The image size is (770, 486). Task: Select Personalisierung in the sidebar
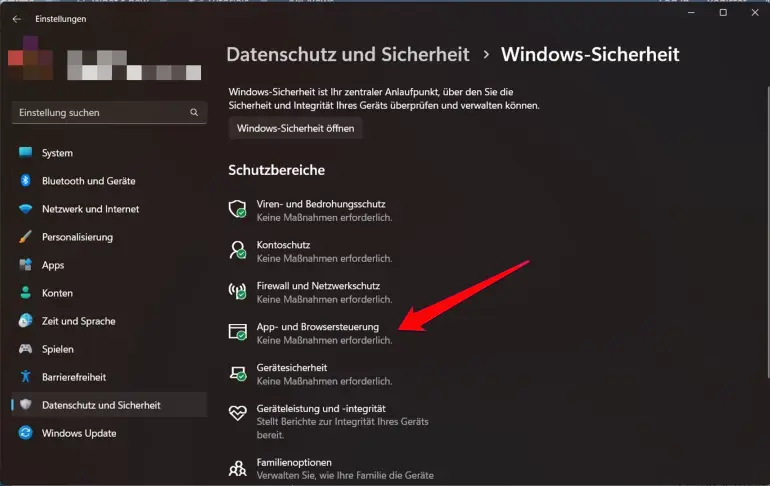click(109, 237)
